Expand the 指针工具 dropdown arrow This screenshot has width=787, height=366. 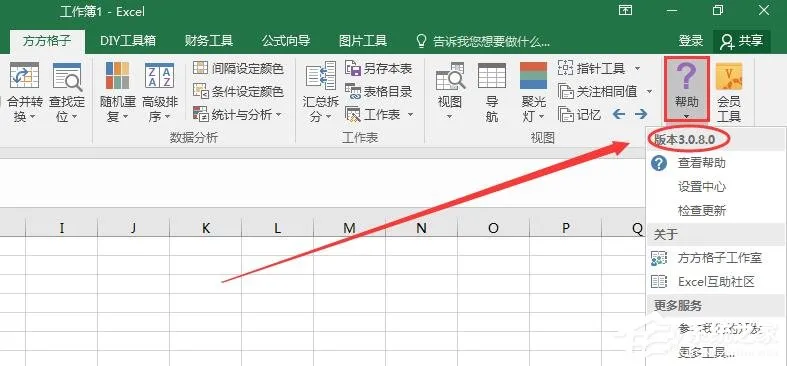point(637,68)
